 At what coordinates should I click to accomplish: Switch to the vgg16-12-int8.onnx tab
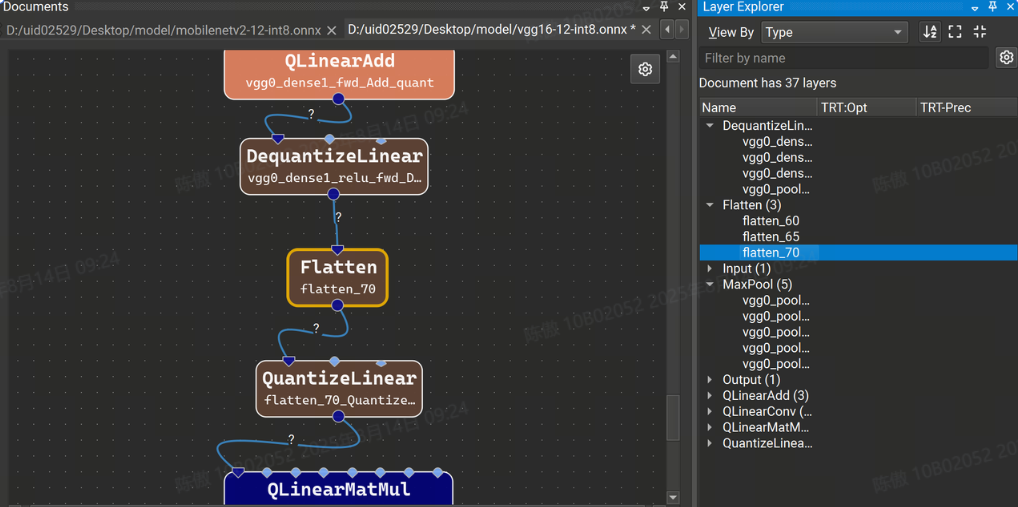click(x=491, y=30)
